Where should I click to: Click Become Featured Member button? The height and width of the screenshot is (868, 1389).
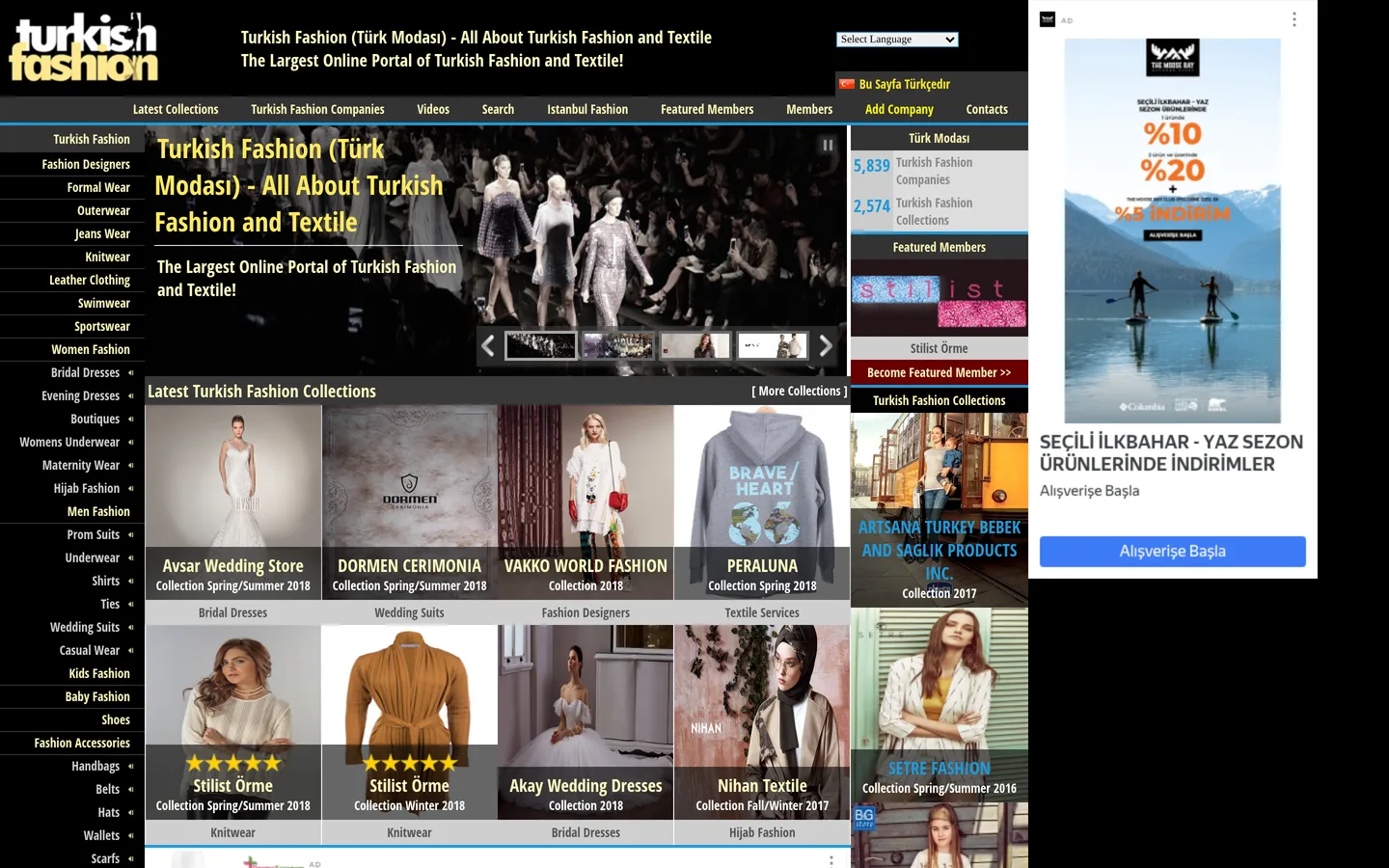tap(940, 372)
